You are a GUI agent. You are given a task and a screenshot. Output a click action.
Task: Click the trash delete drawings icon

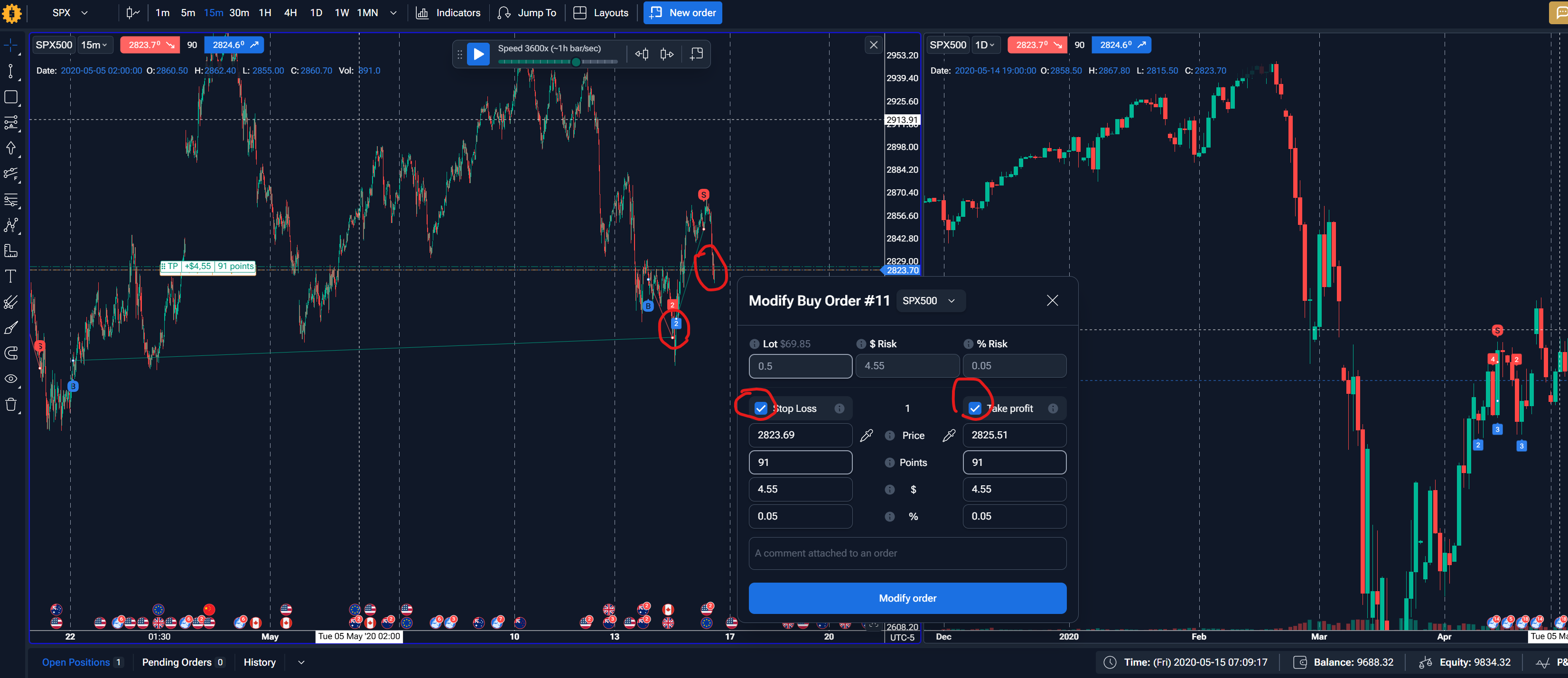[10, 405]
